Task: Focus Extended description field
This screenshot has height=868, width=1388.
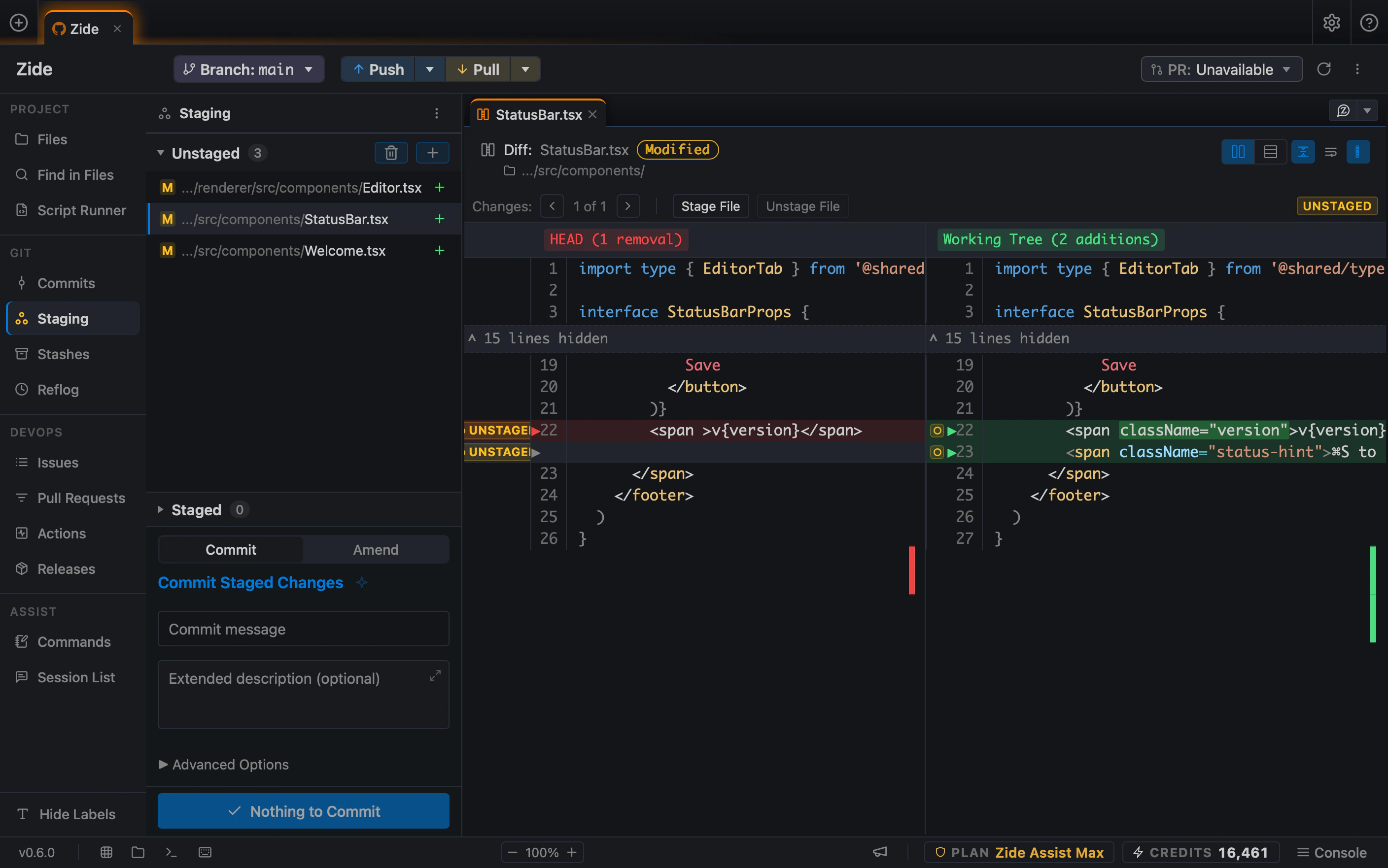Action: pyautogui.click(x=303, y=695)
